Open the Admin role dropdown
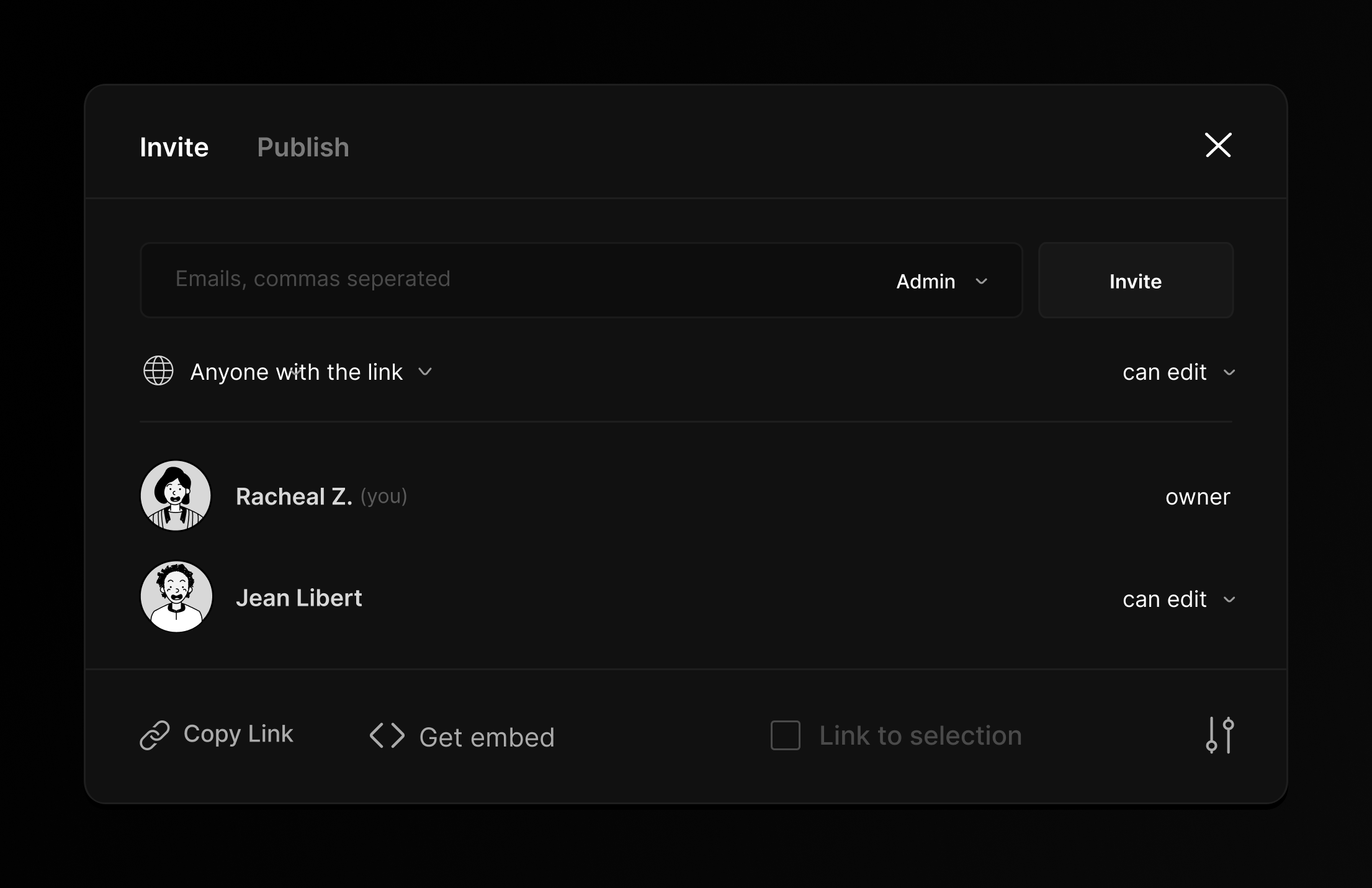This screenshot has width=1372, height=888. pyautogui.click(x=942, y=281)
